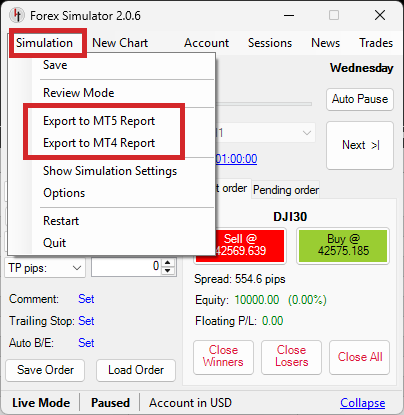This screenshot has width=404, height=415.
Task: Click the Floating P/L 0.00 value
Action: point(272,321)
